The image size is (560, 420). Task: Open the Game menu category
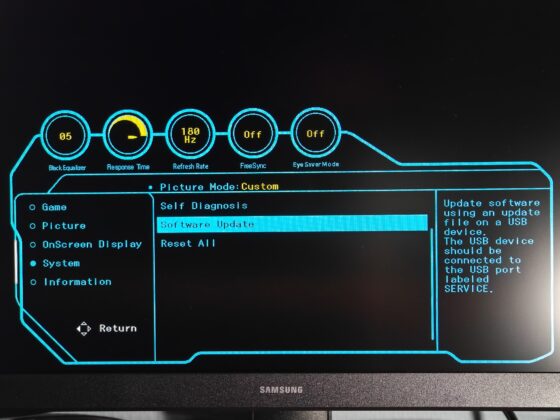54,207
